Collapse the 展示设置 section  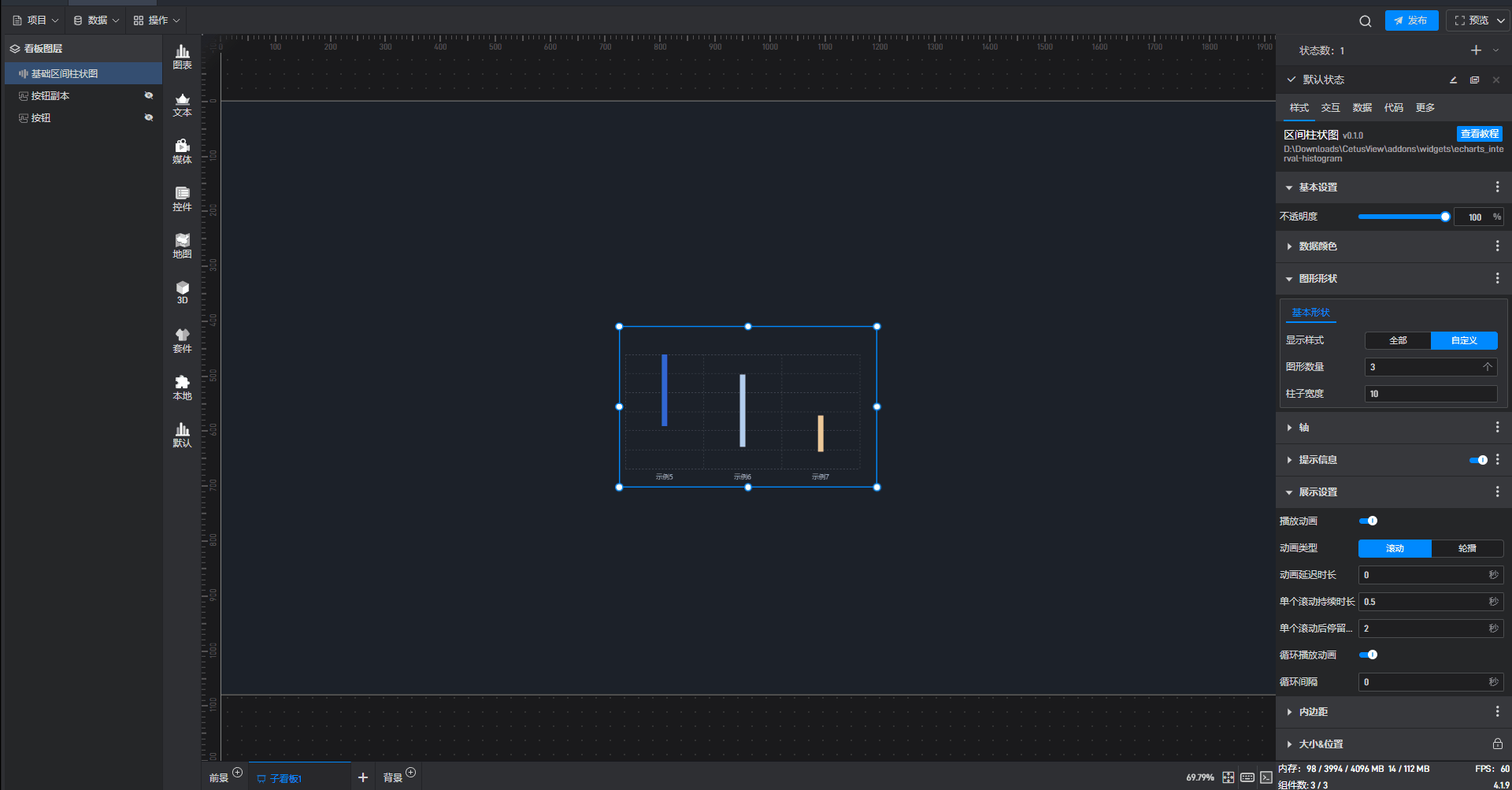pyautogui.click(x=1289, y=492)
